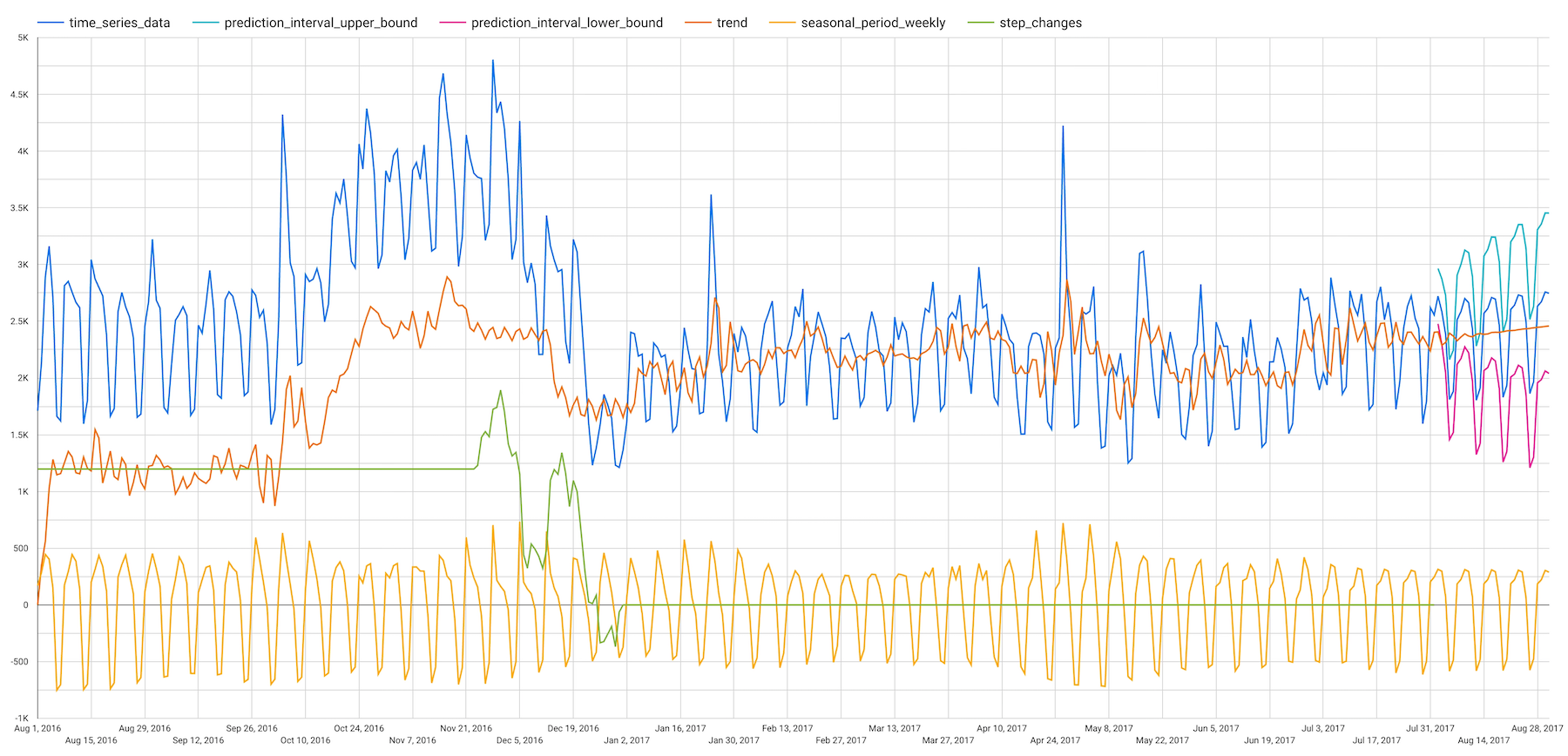Click the Jul 31, 2017 x-axis label
1568x756 pixels.
[x=1430, y=728]
